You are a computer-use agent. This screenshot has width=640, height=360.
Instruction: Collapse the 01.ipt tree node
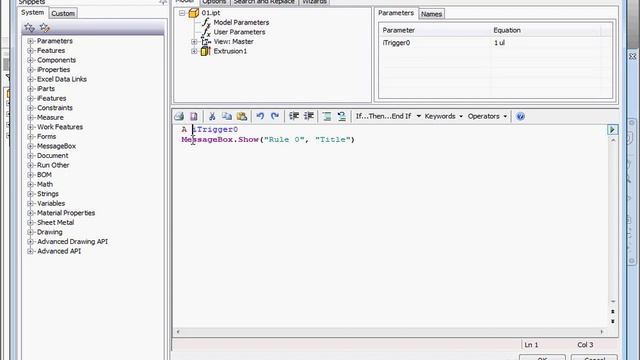tap(182, 13)
